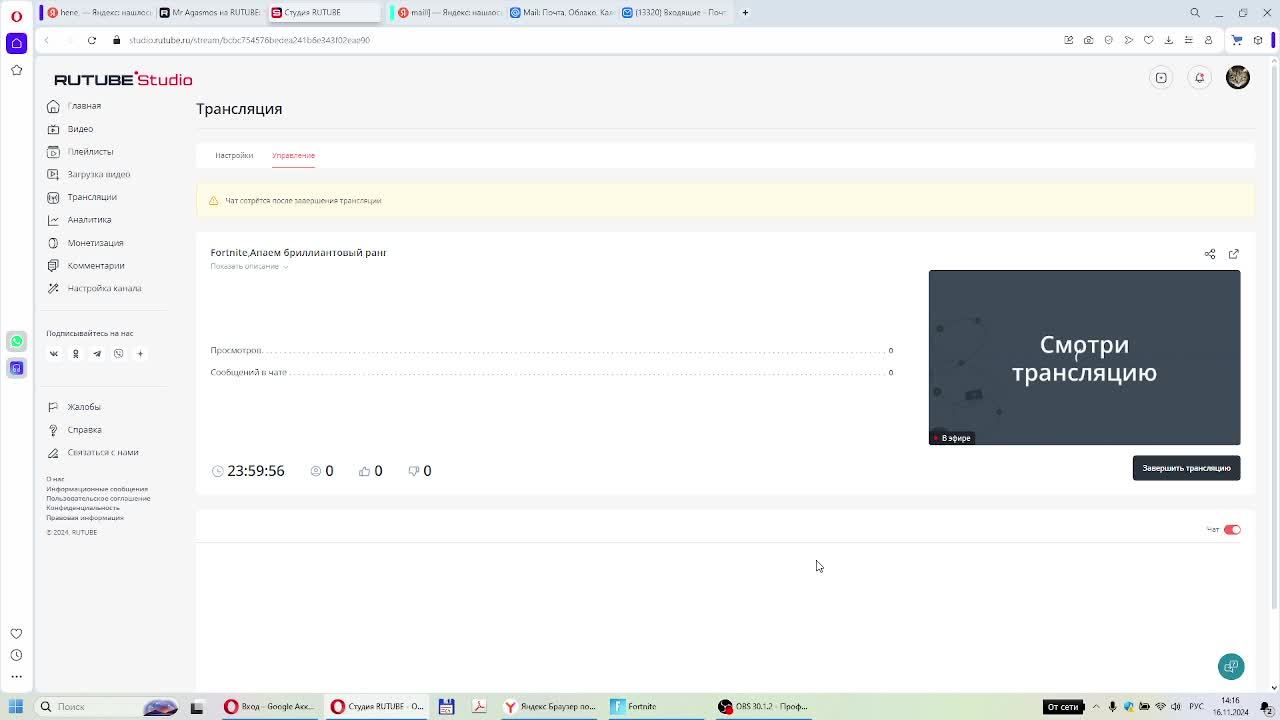Click Завершить трансляцию button
The width and height of the screenshot is (1280, 720).
click(x=1186, y=468)
